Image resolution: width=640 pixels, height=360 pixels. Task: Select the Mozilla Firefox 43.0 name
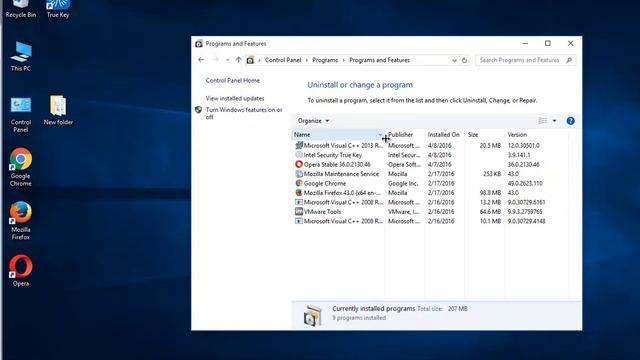pyautogui.click(x=342, y=193)
